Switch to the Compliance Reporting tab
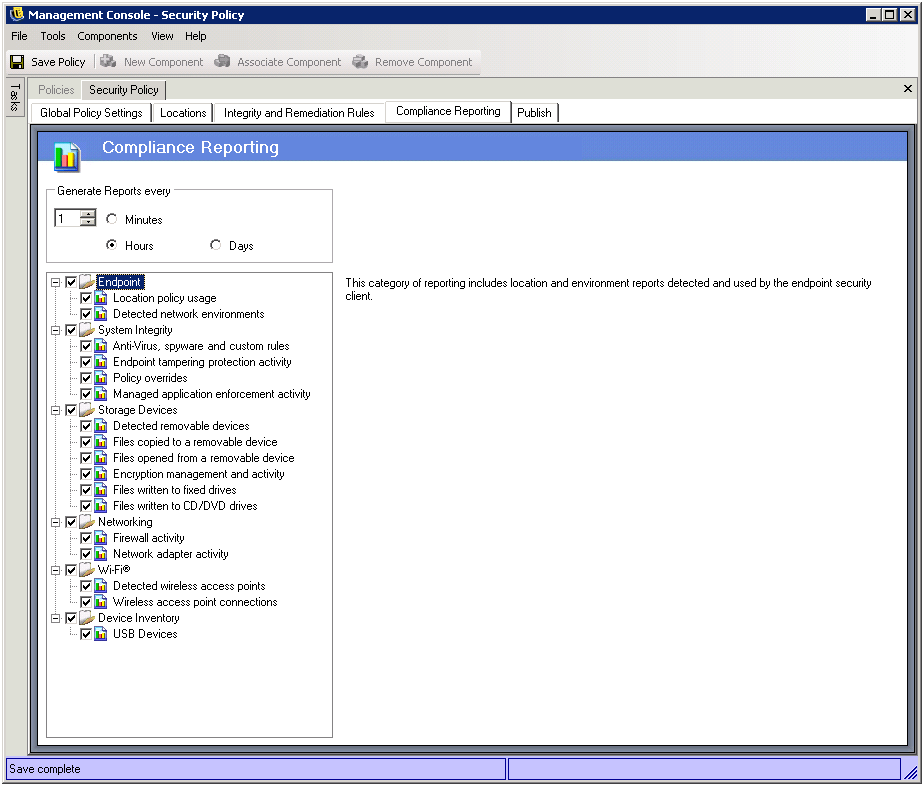This screenshot has height=785, width=923. pos(448,111)
